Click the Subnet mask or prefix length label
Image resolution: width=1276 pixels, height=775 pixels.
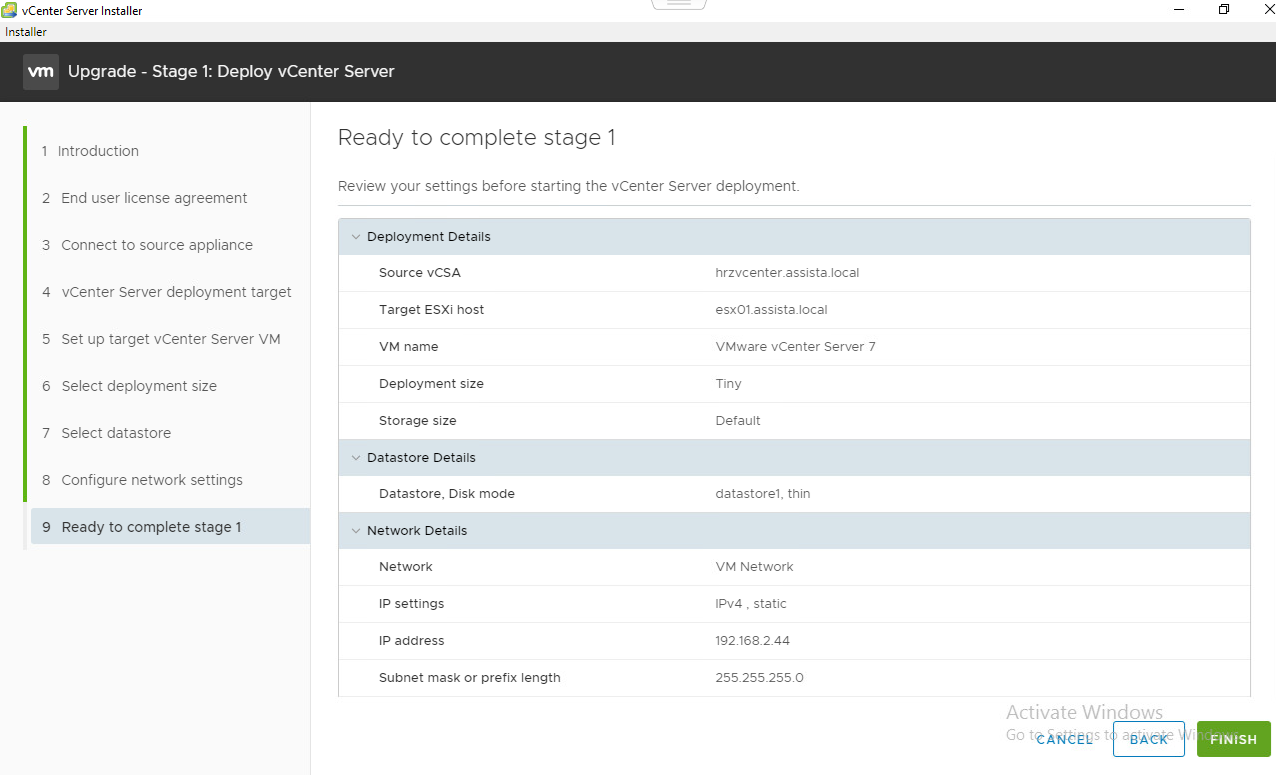(469, 678)
